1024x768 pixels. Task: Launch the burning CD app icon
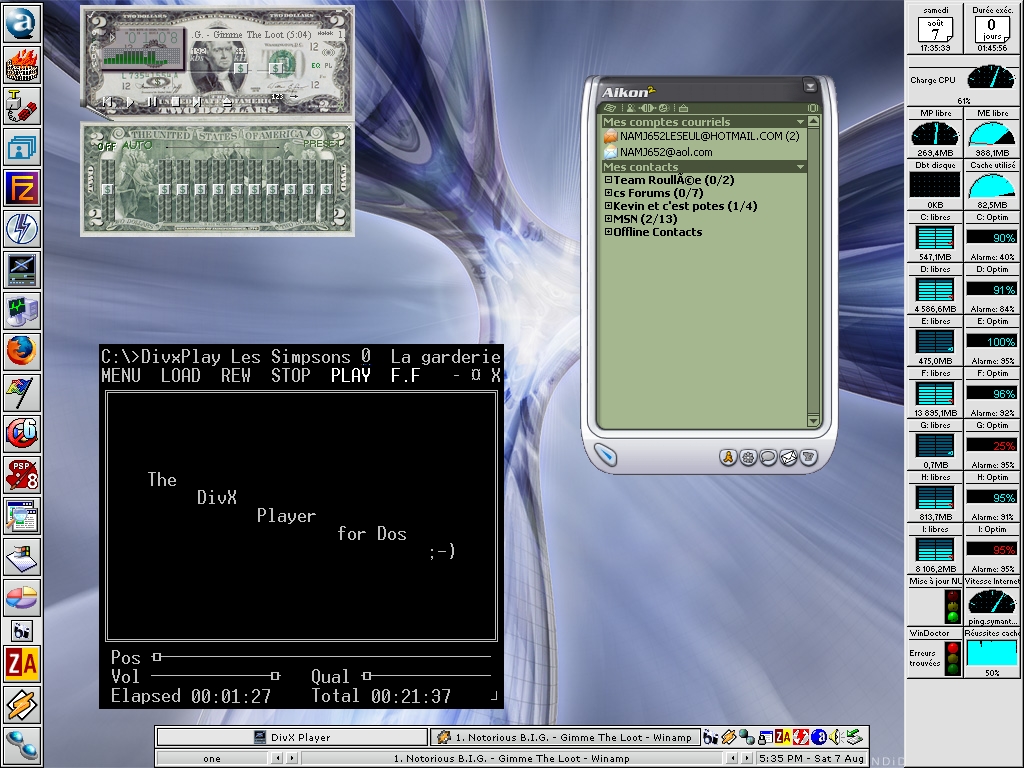click(x=22, y=65)
